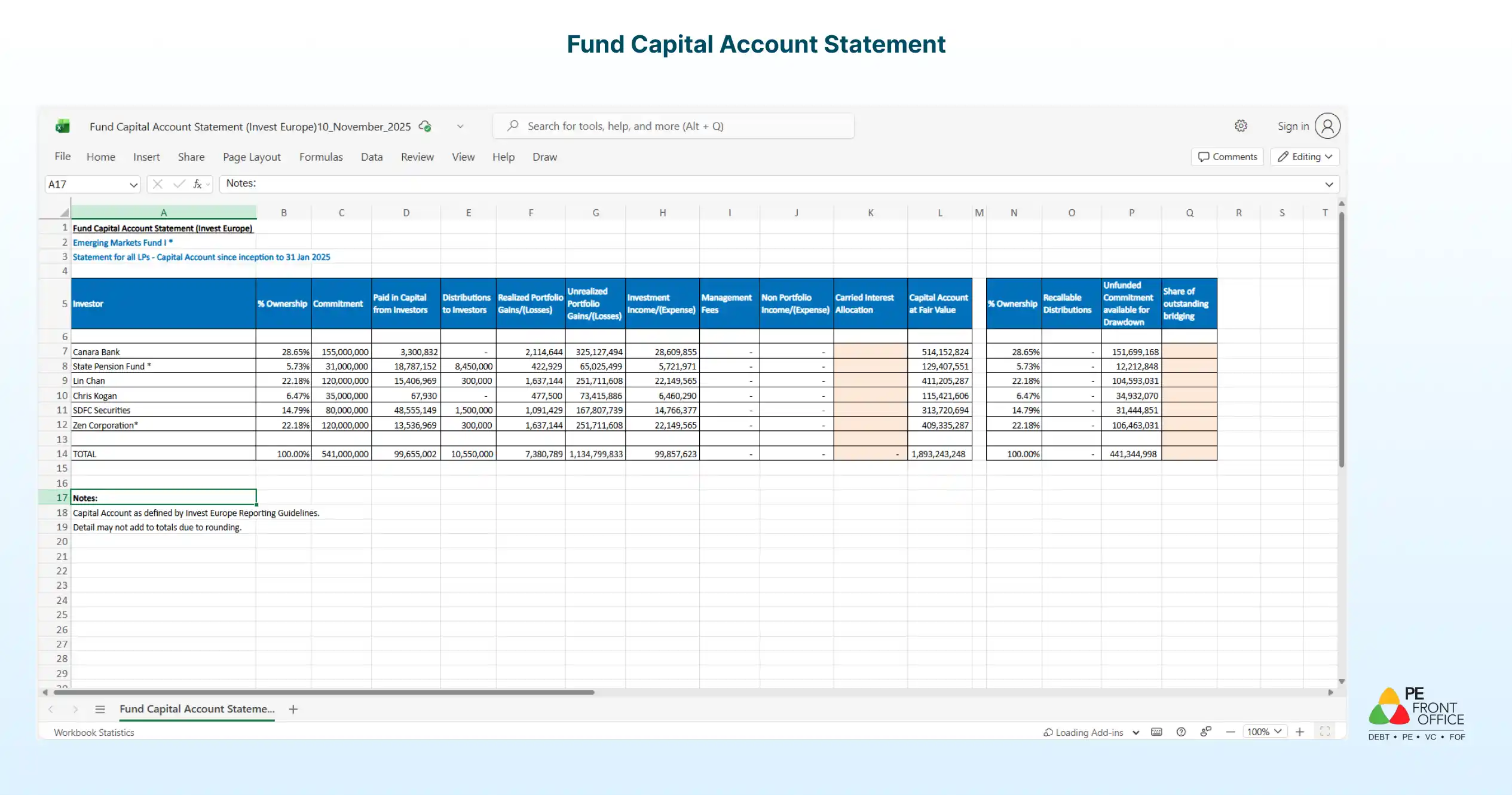This screenshot has height=795, width=1512.
Task: Click the keyboard shortcuts status icon
Action: coord(1156,732)
